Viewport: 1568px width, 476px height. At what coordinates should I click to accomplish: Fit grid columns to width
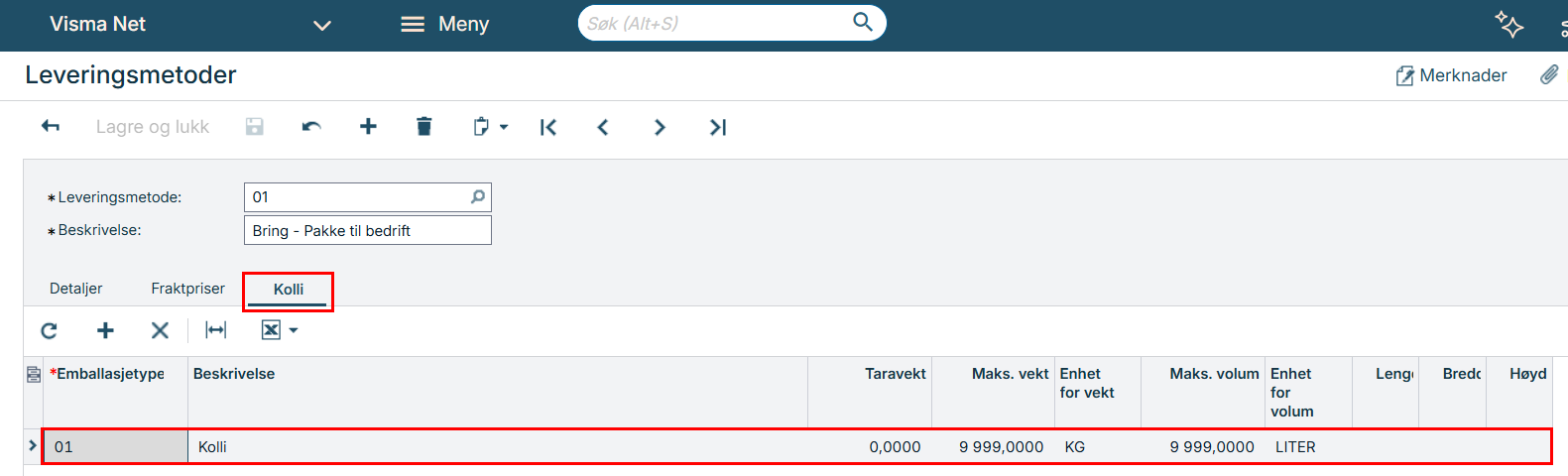pos(215,330)
